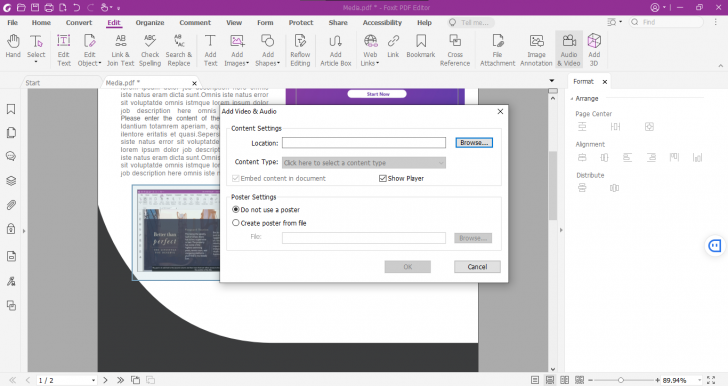
Task: Close the Media.pdf tab
Action: [194, 83]
